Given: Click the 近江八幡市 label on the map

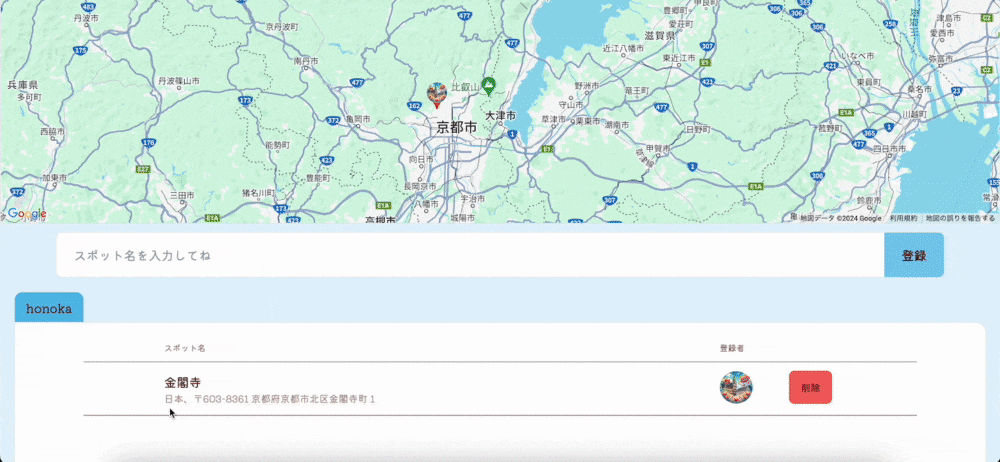Looking at the screenshot, I should 623,48.
